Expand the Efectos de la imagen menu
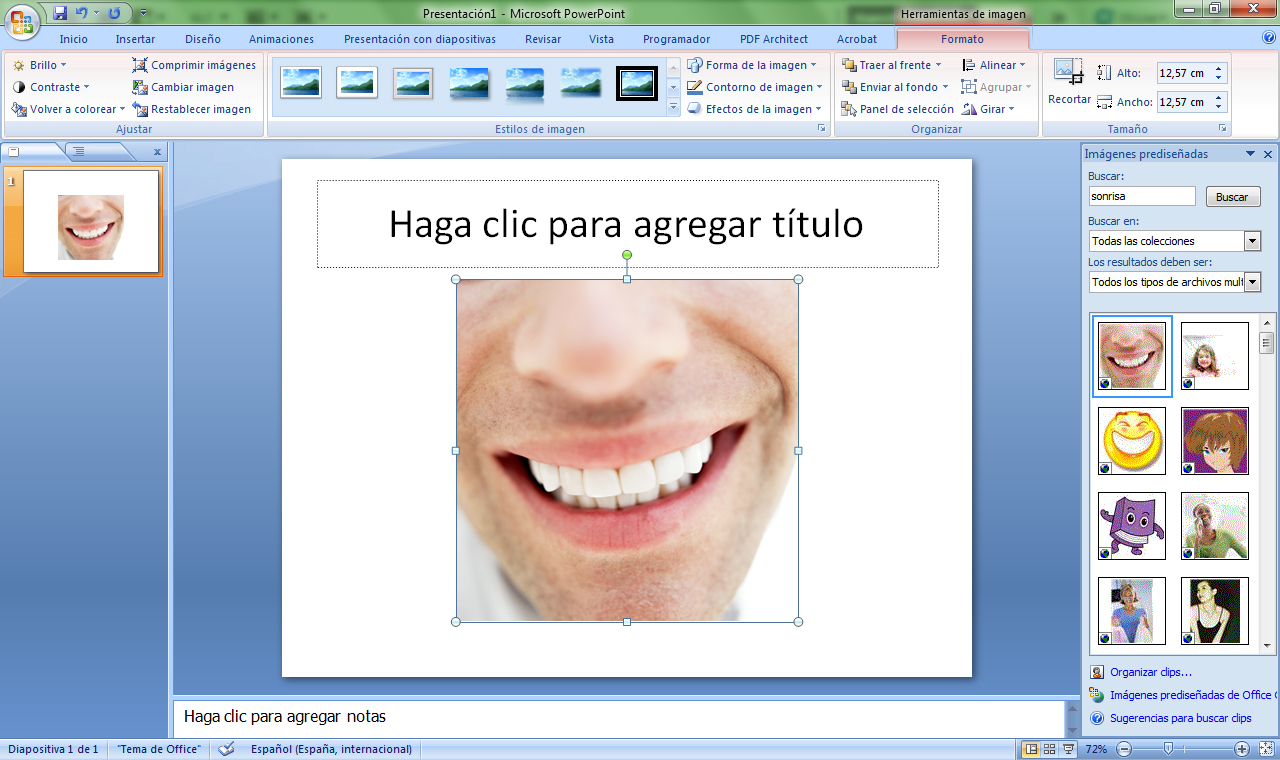 coord(756,109)
